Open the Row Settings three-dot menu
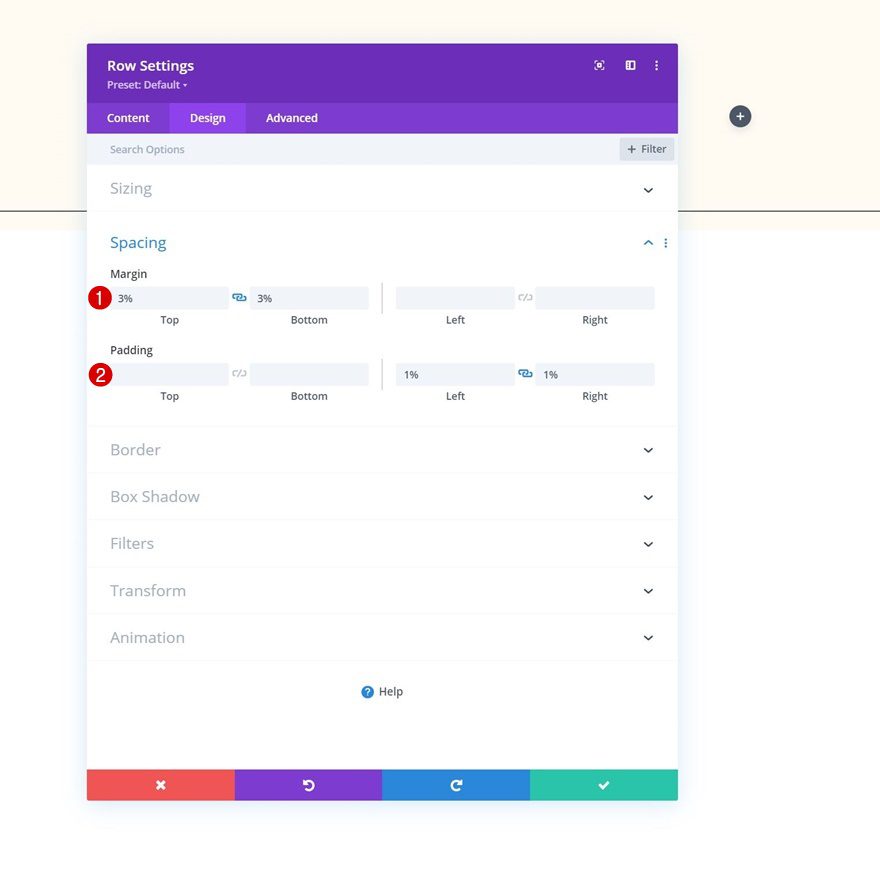The image size is (880, 894). (656, 66)
